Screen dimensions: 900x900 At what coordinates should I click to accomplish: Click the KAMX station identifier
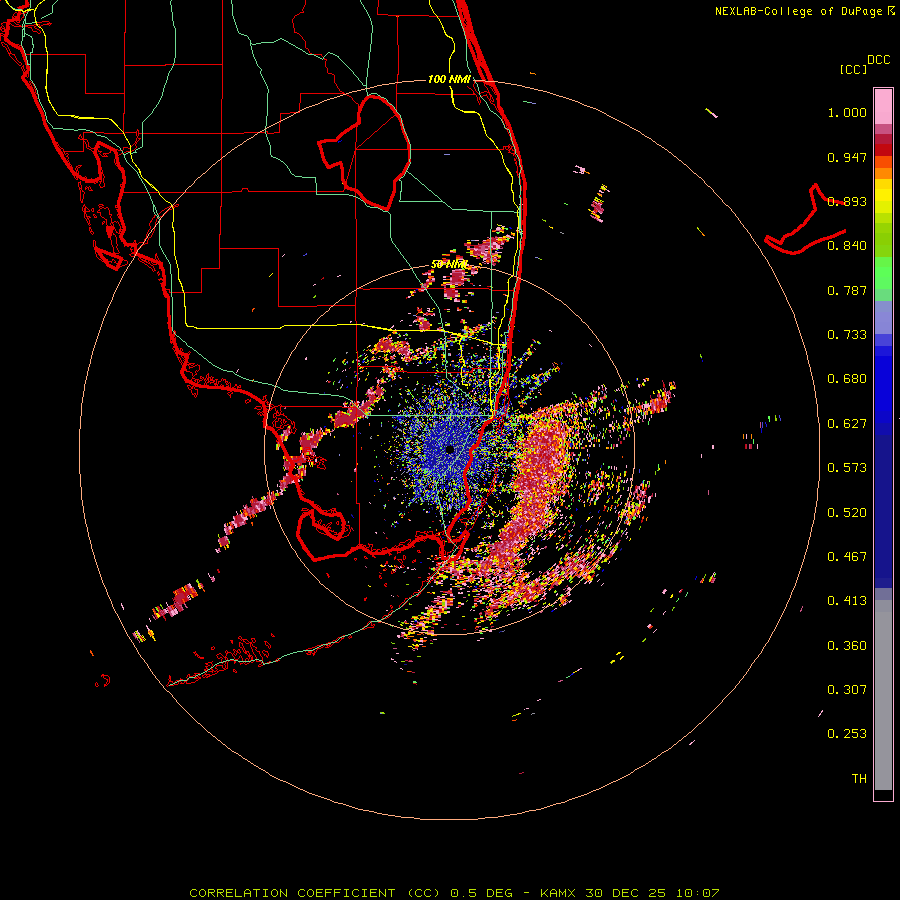557,893
